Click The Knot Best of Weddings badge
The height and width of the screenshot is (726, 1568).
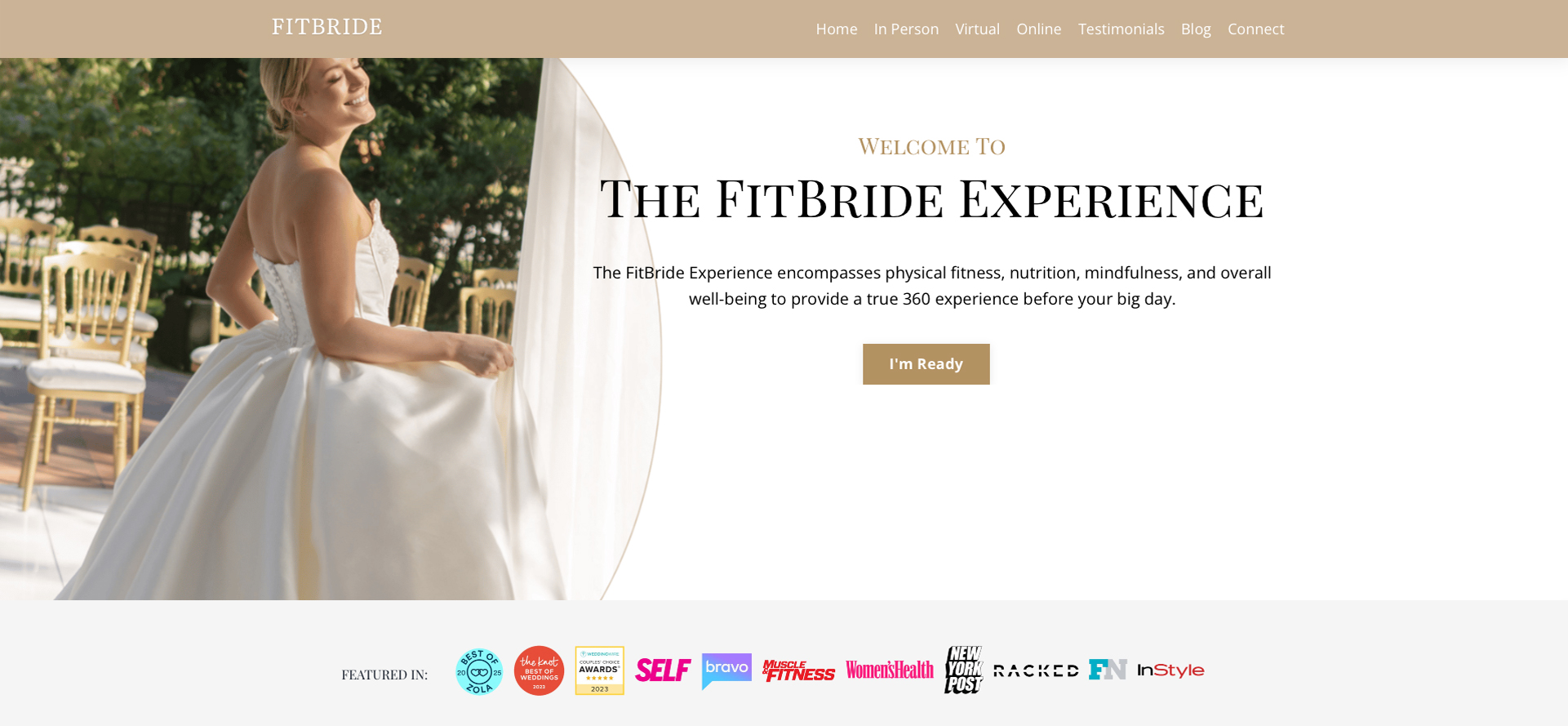click(x=539, y=670)
